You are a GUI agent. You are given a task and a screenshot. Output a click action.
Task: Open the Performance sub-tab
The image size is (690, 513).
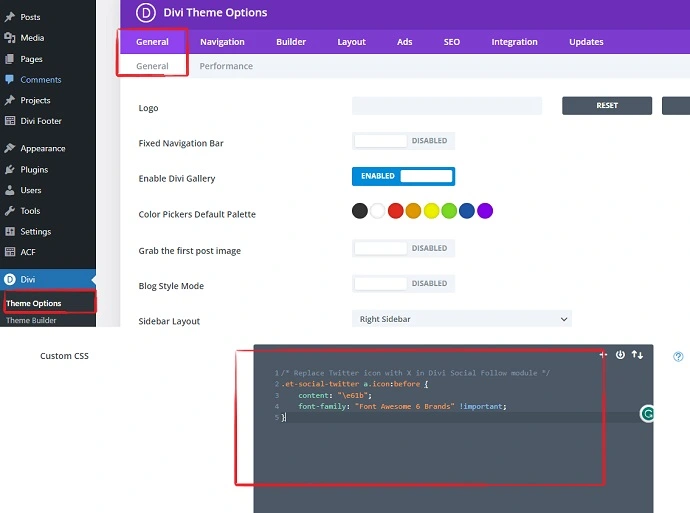click(x=226, y=66)
